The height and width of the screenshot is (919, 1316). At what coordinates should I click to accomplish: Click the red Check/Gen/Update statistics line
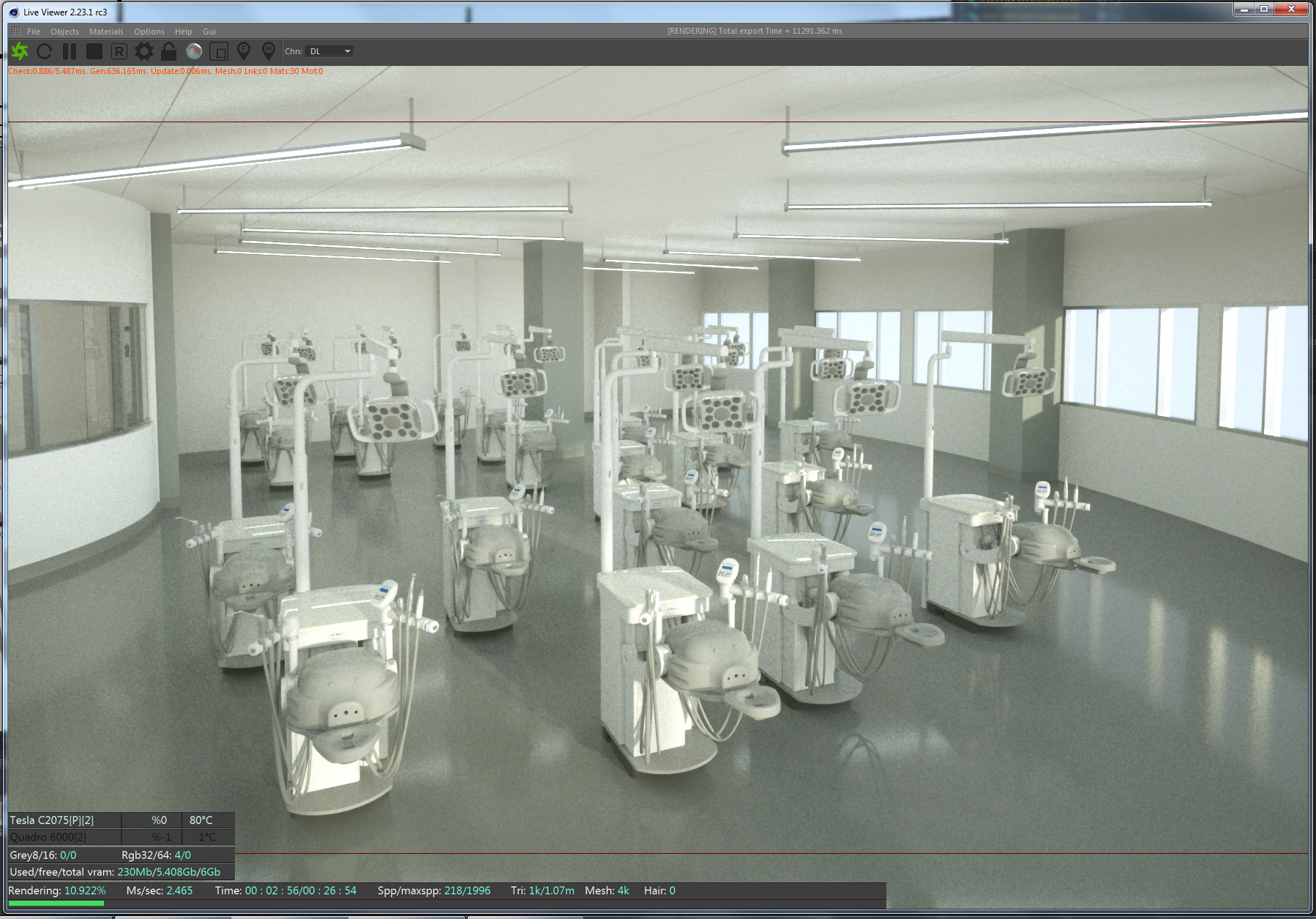click(165, 71)
